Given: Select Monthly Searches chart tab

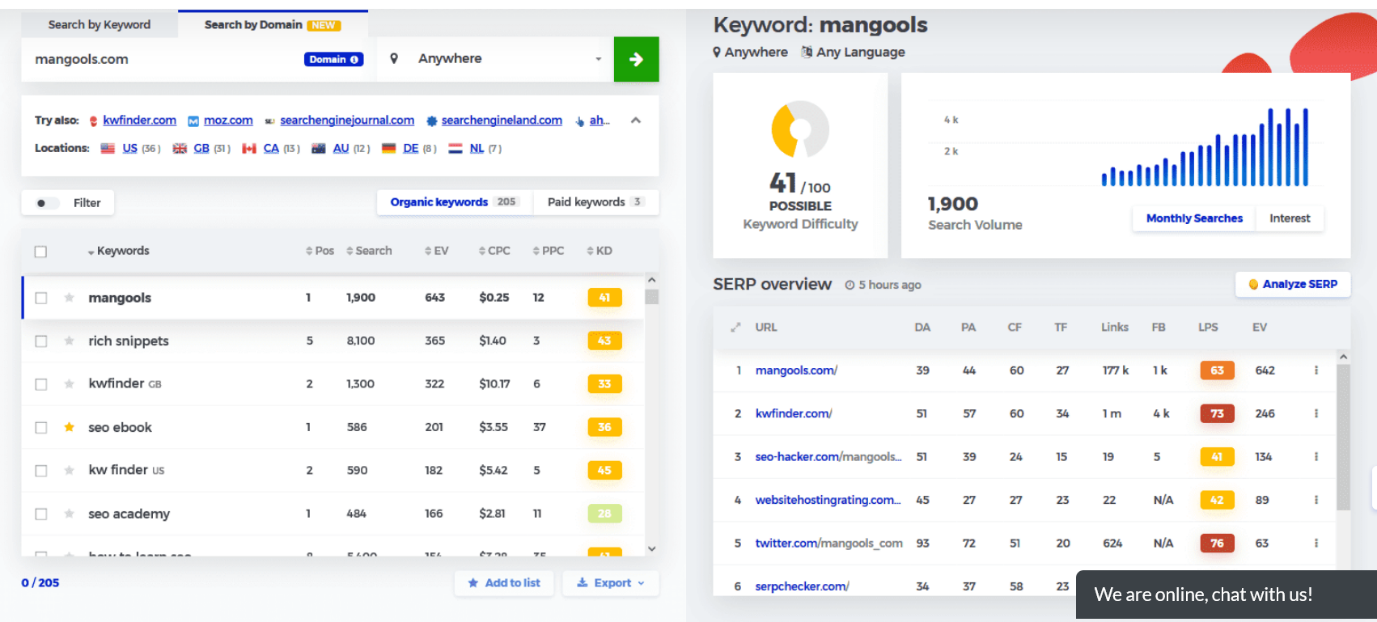Looking at the screenshot, I should (x=1194, y=218).
